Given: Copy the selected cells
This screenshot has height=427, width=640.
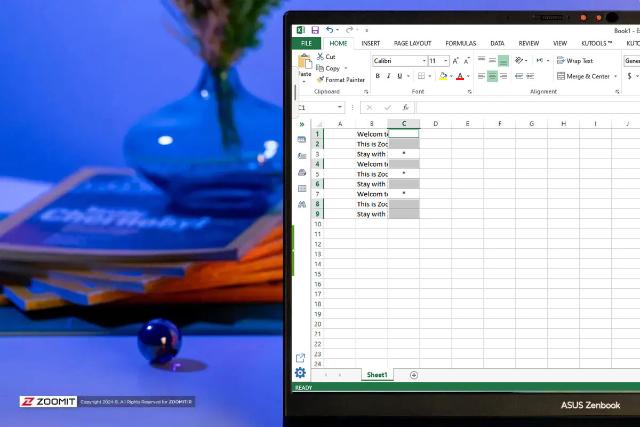Looking at the screenshot, I should click(328, 68).
